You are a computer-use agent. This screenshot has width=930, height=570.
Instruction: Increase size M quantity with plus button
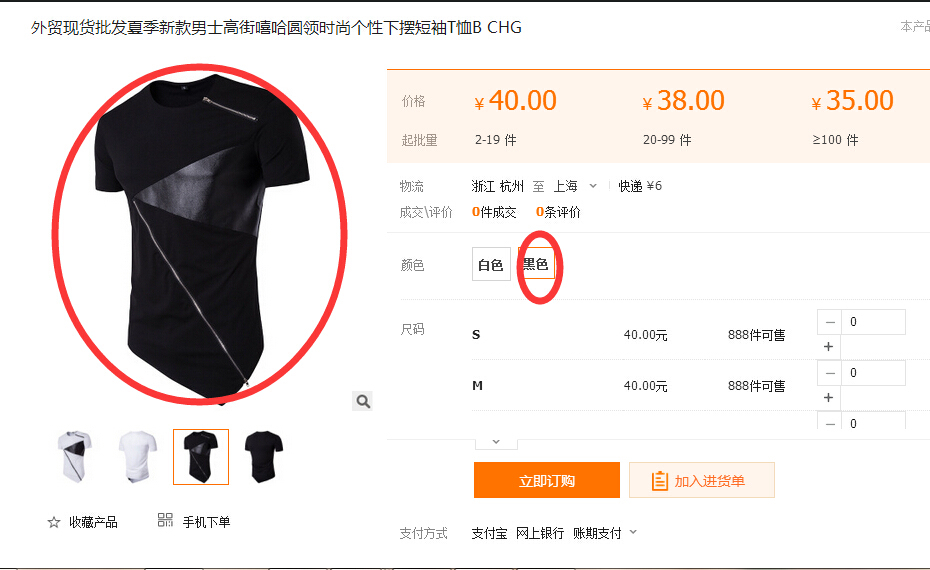pos(829,398)
